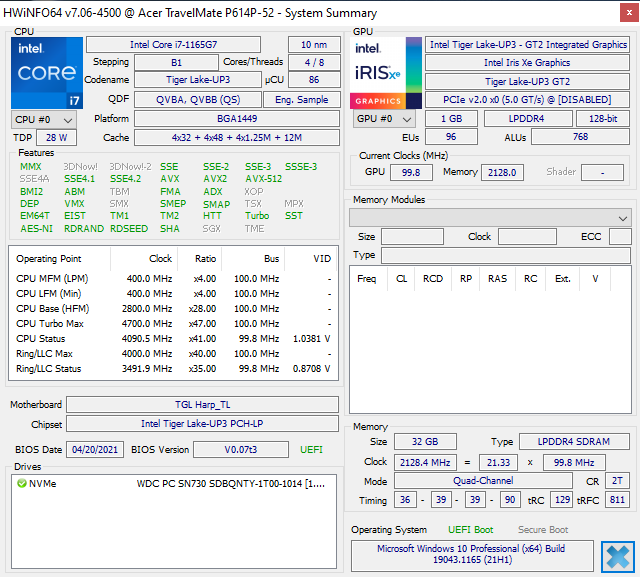This screenshot has height=577, width=640.
Task: Click the green NVMe drive status icon
Action: click(22, 484)
